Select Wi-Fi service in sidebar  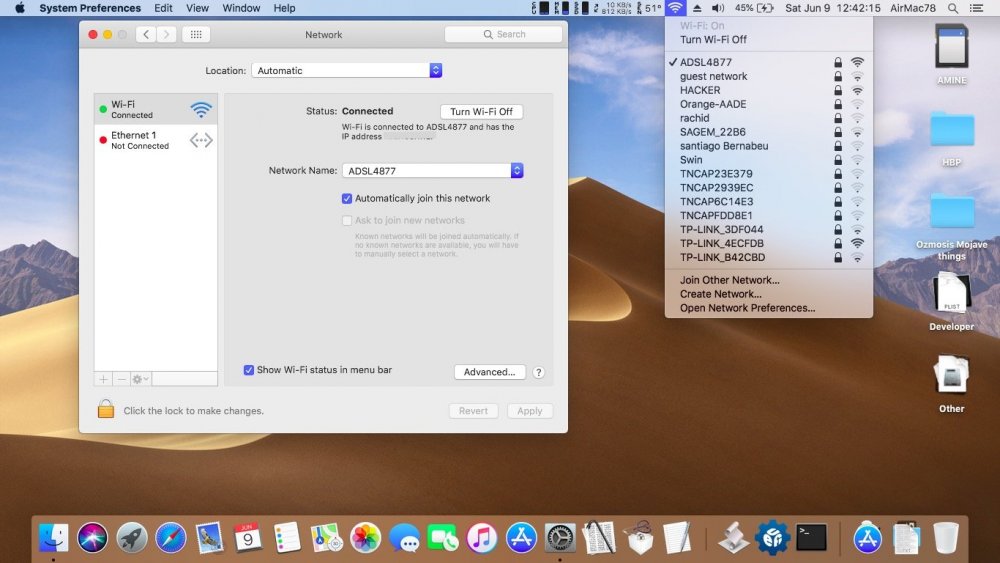[156, 109]
